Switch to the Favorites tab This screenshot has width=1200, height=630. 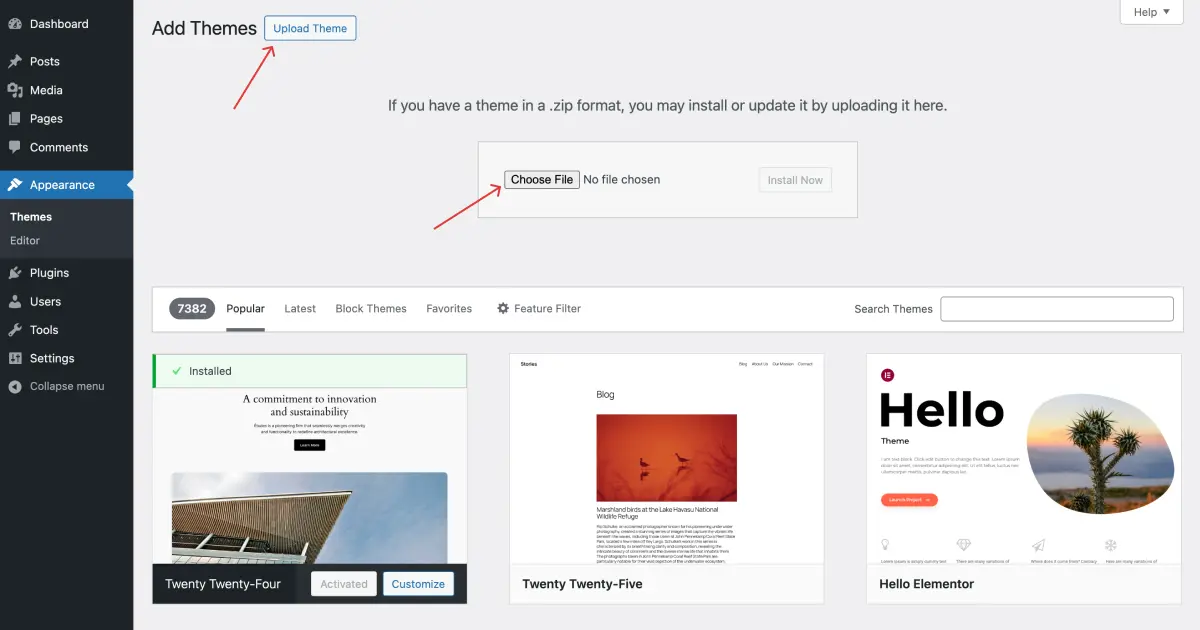tap(449, 308)
